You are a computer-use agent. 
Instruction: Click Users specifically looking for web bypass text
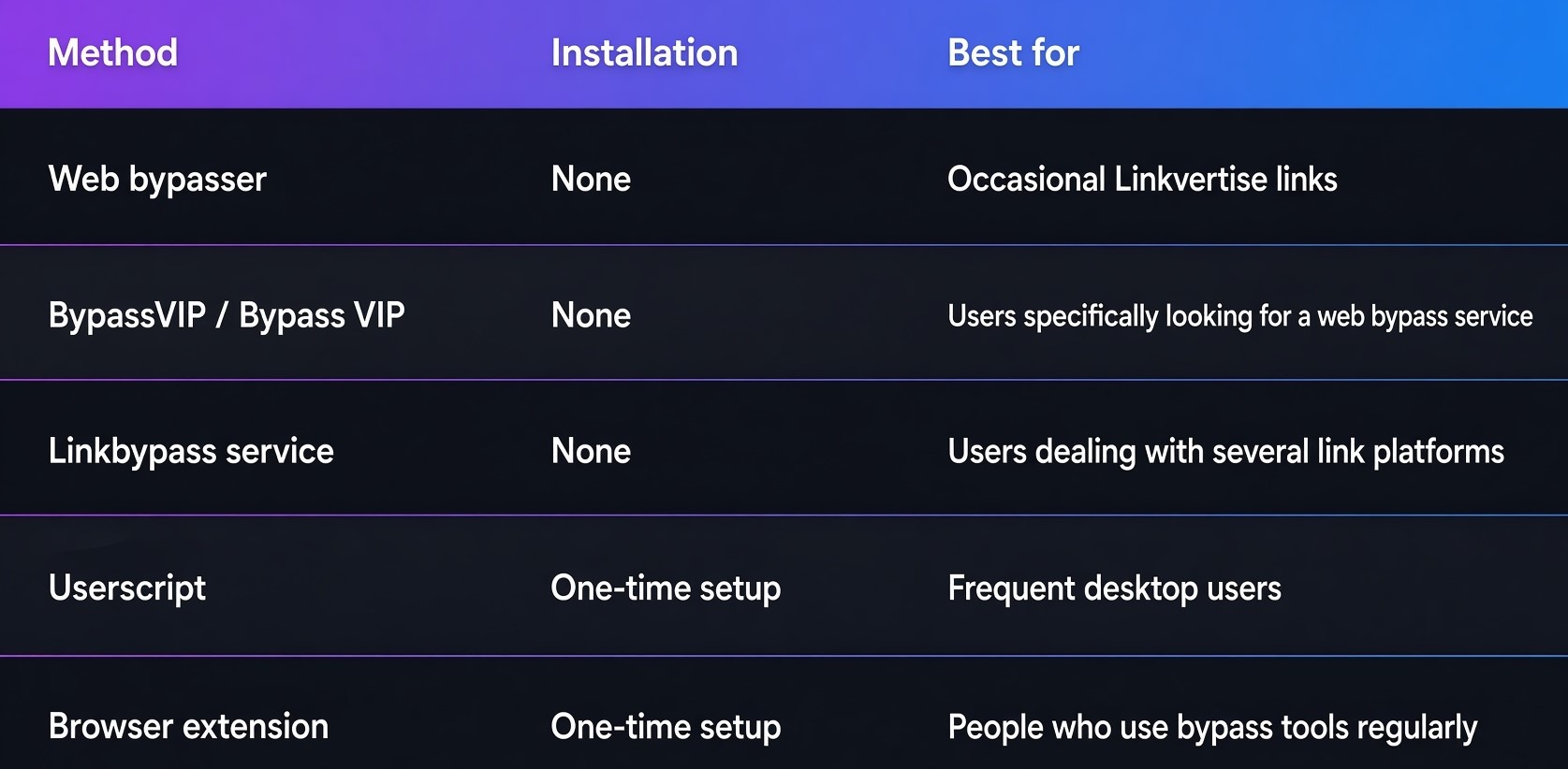click(x=1240, y=316)
